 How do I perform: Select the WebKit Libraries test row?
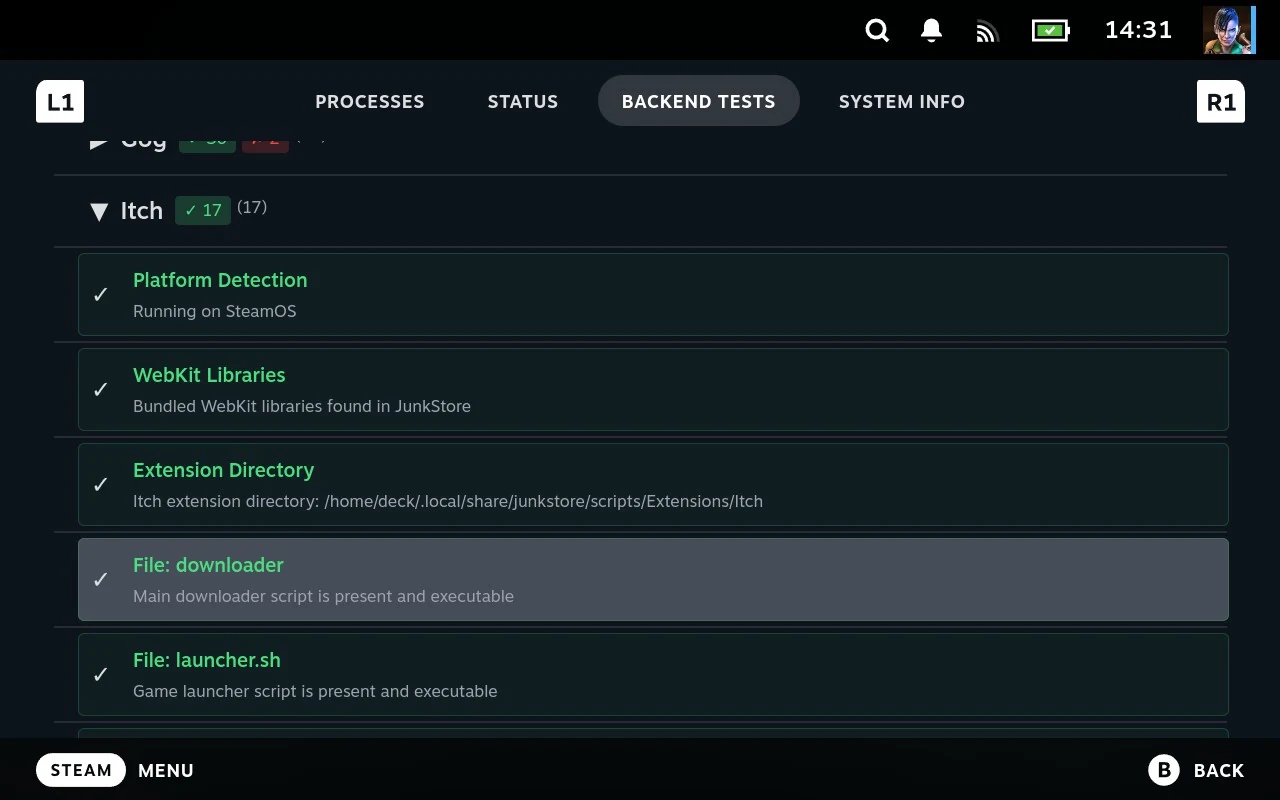[653, 389]
